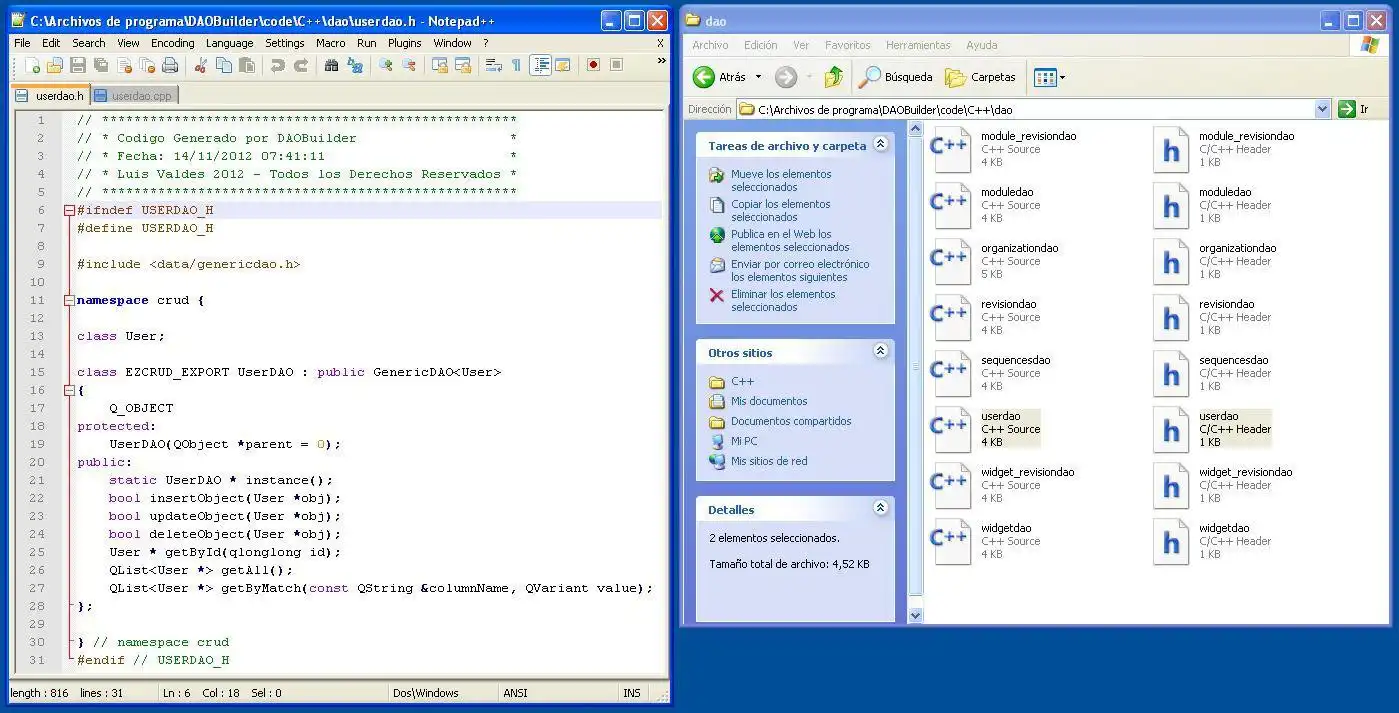Open the address bar dropdown arrow
This screenshot has height=713, width=1399.
[1322, 109]
